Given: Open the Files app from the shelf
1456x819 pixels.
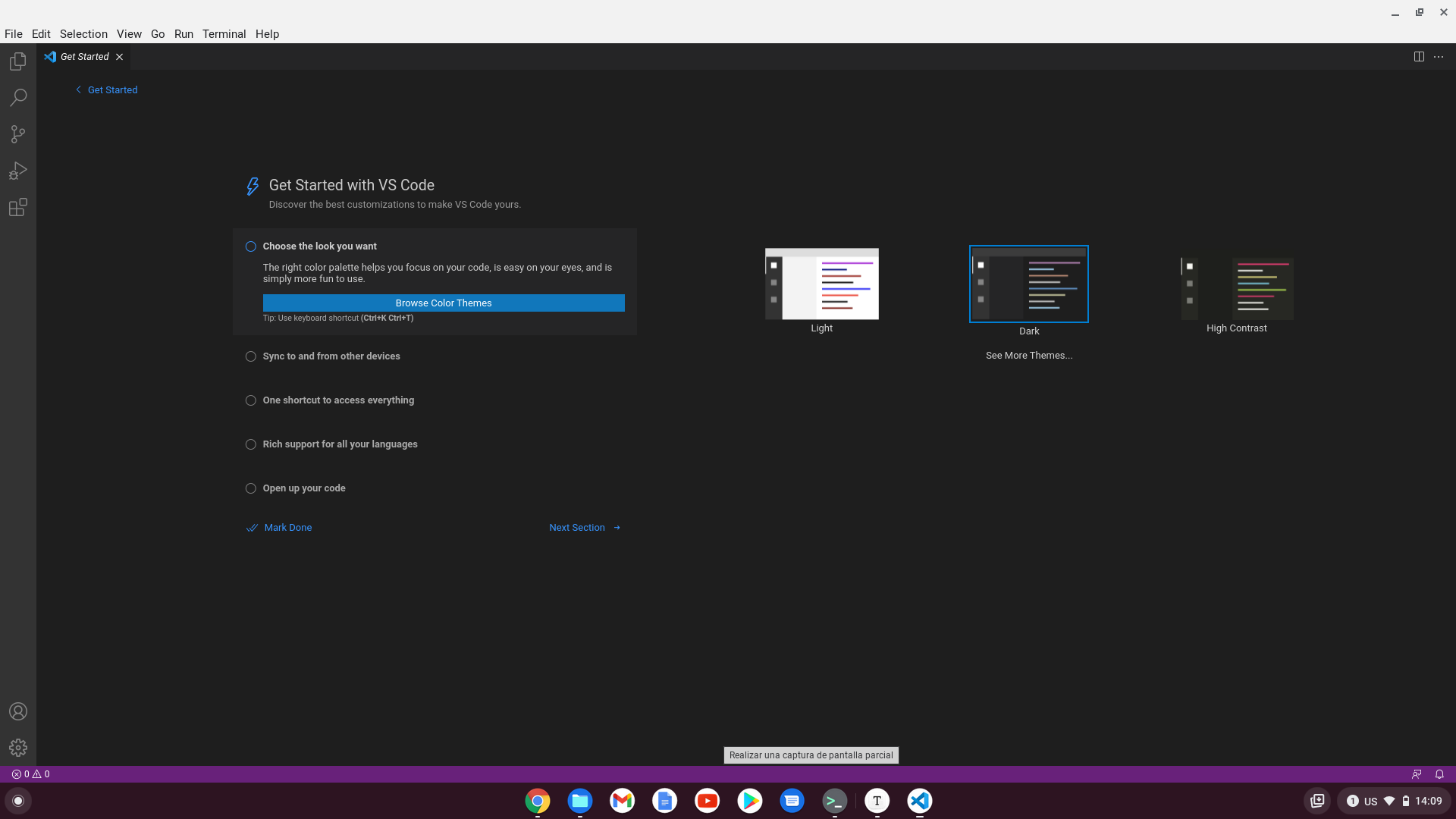Looking at the screenshot, I should (x=580, y=801).
